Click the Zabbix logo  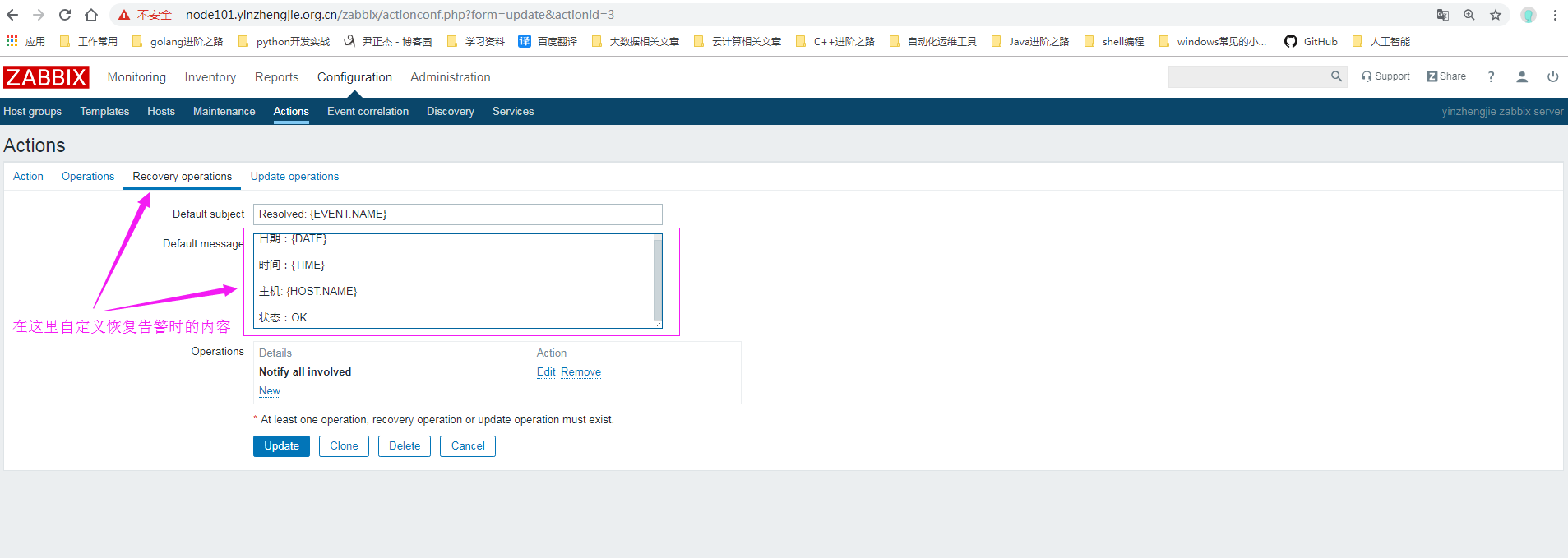(x=46, y=77)
